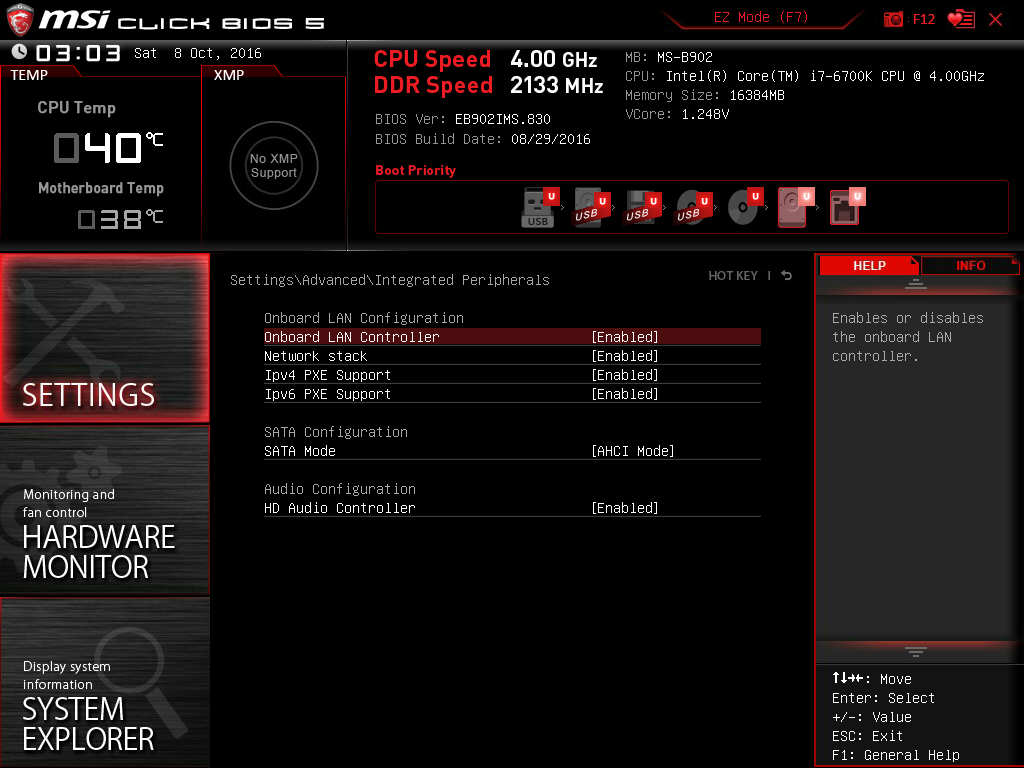Click the BIOS Ver: EB902IMS.830 text
Image resolution: width=1024 pixels, height=768 pixels.
[462, 119]
